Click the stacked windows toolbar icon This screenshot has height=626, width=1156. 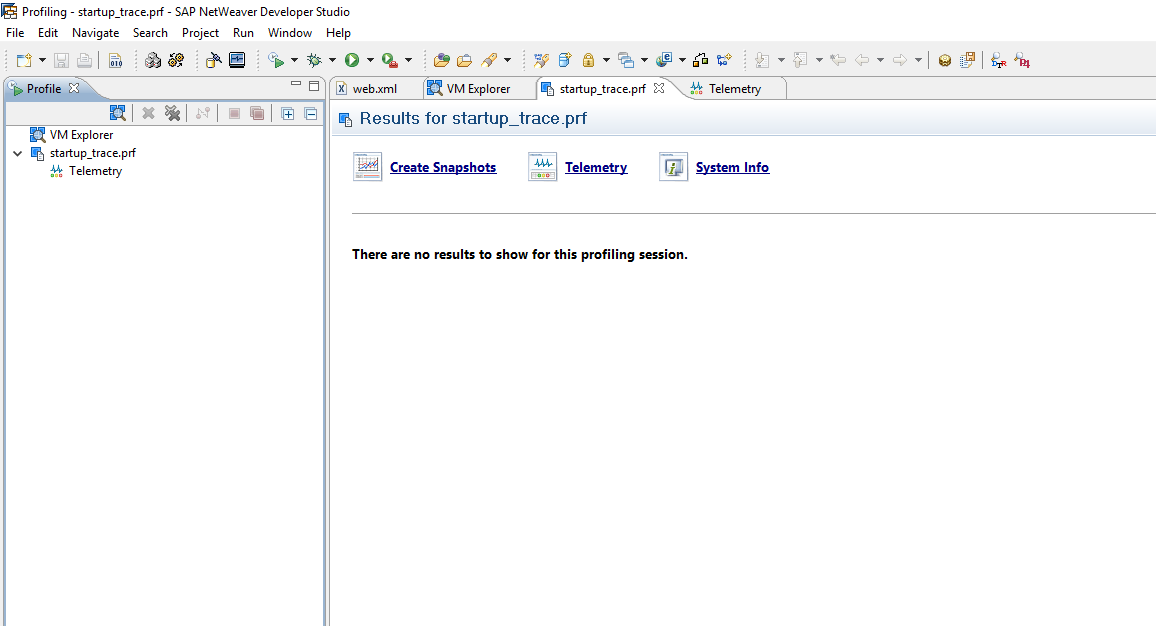coord(626,60)
